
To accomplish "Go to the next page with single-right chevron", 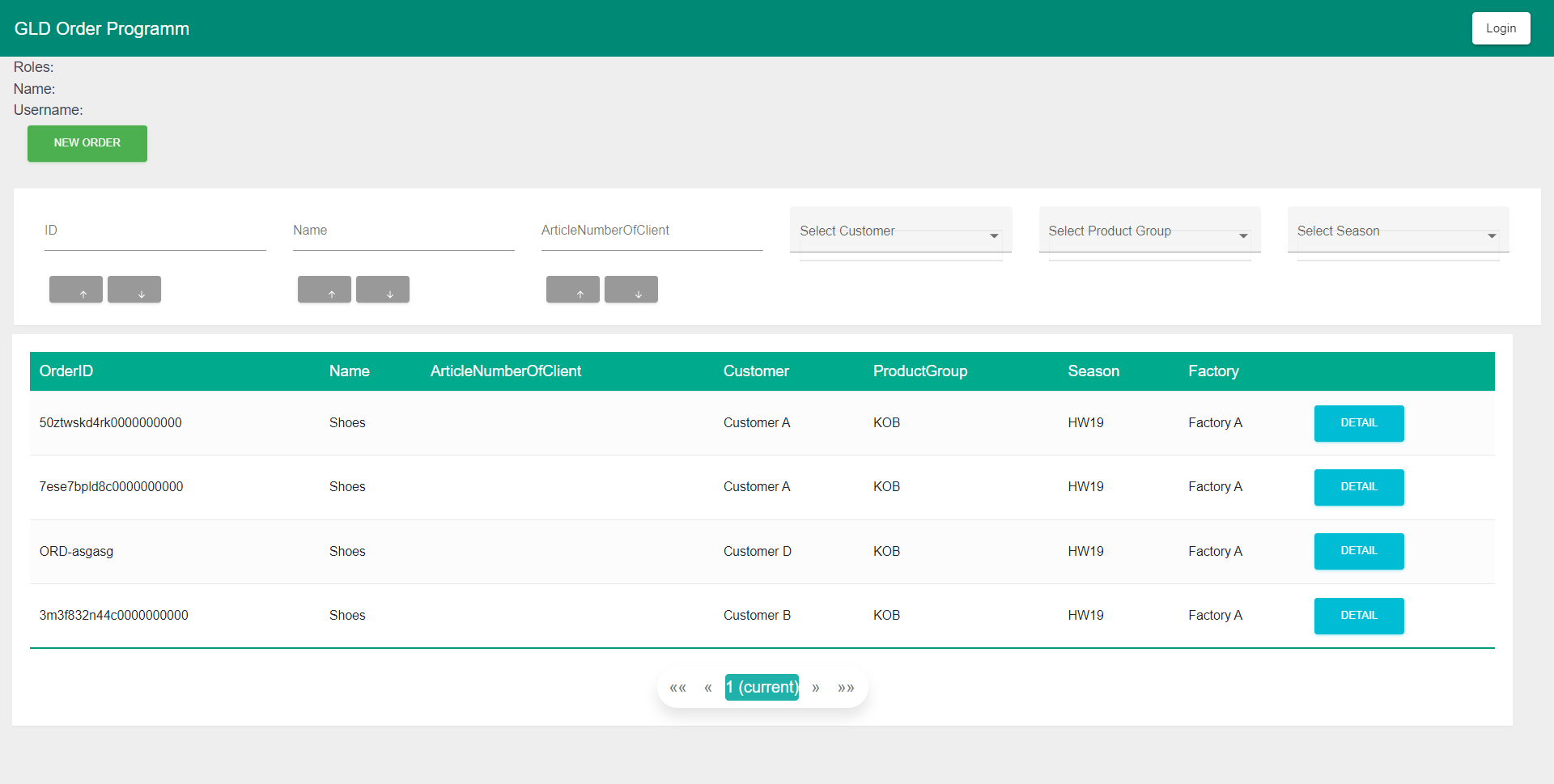I will (816, 688).
